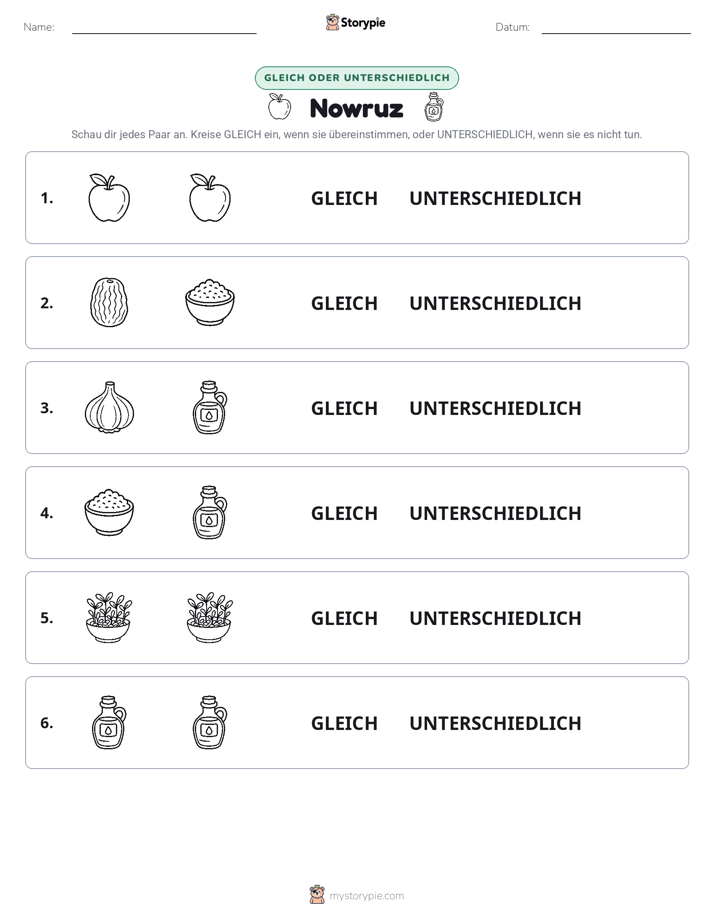Viewport: 714px width, 924px height.
Task: Select GLEICH for row 1
Action: [x=344, y=199]
